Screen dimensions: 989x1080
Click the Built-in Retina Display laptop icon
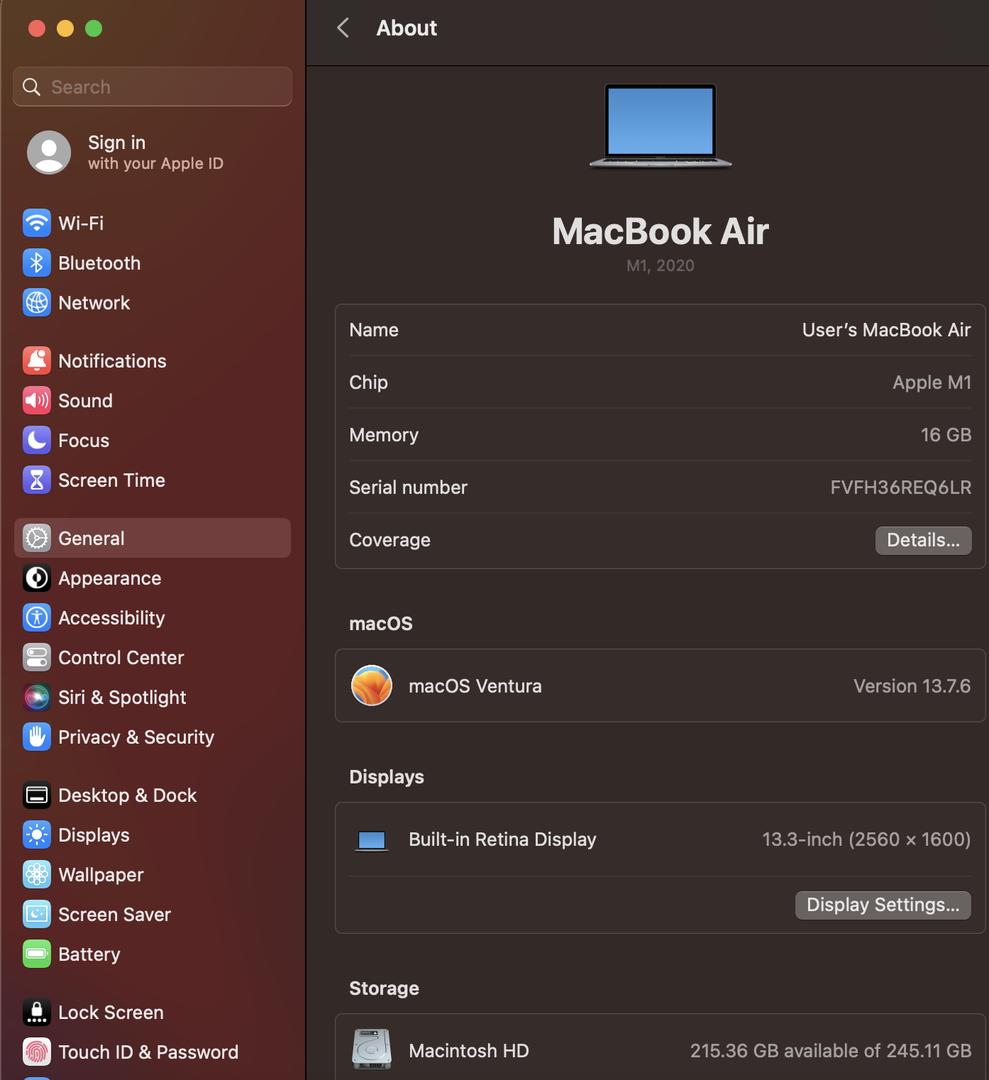[x=372, y=840]
